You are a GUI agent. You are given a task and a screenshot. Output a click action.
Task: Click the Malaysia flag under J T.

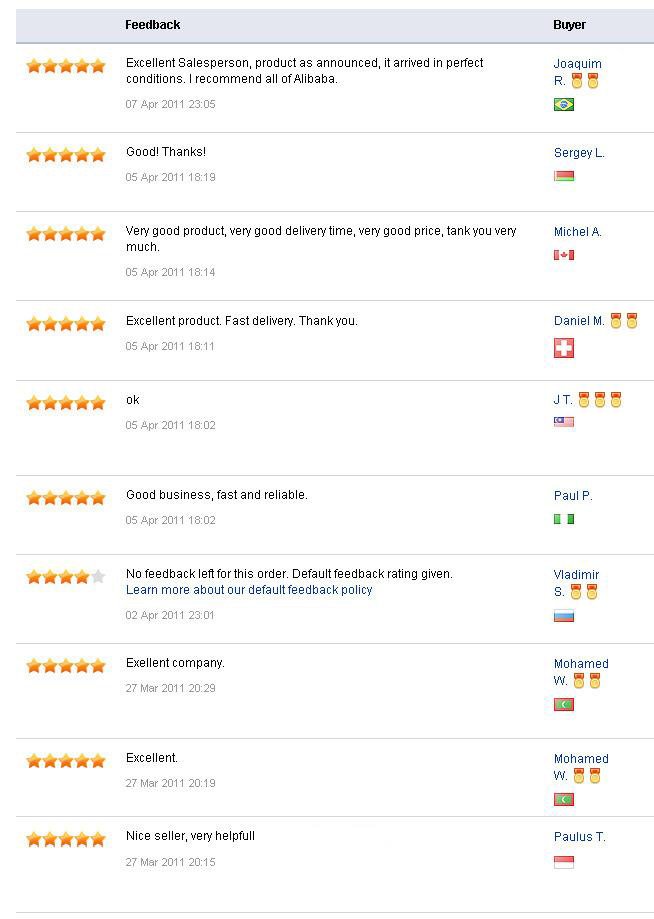564,422
